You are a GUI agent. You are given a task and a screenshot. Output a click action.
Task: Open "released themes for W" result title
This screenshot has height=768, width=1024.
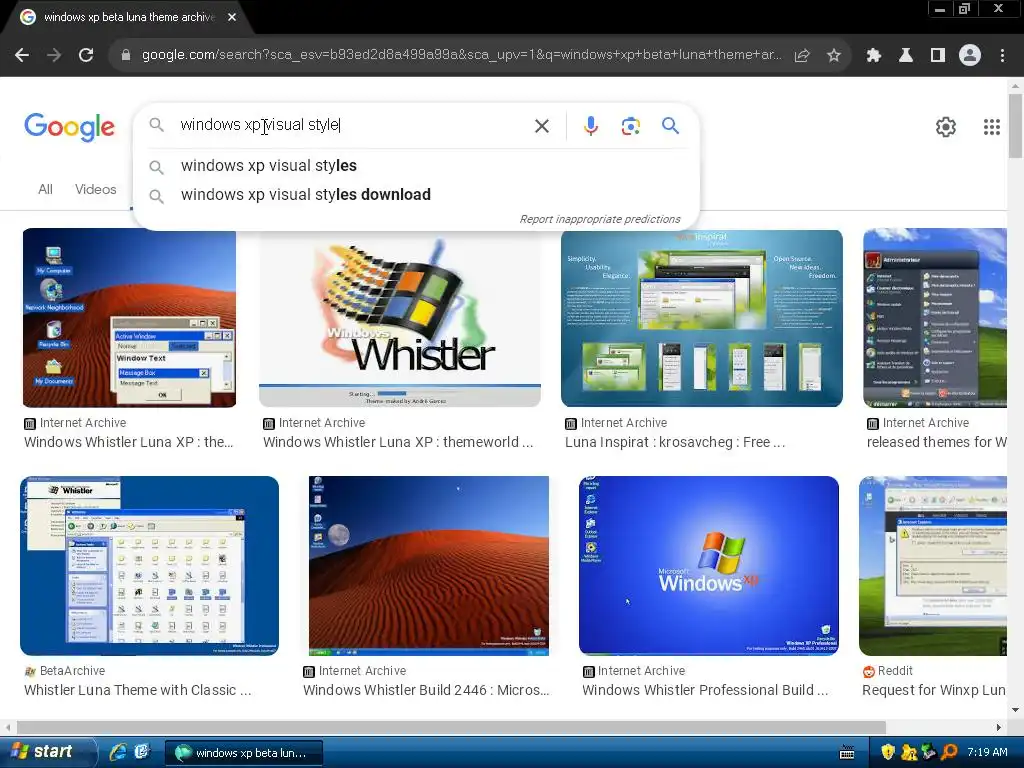(x=936, y=442)
